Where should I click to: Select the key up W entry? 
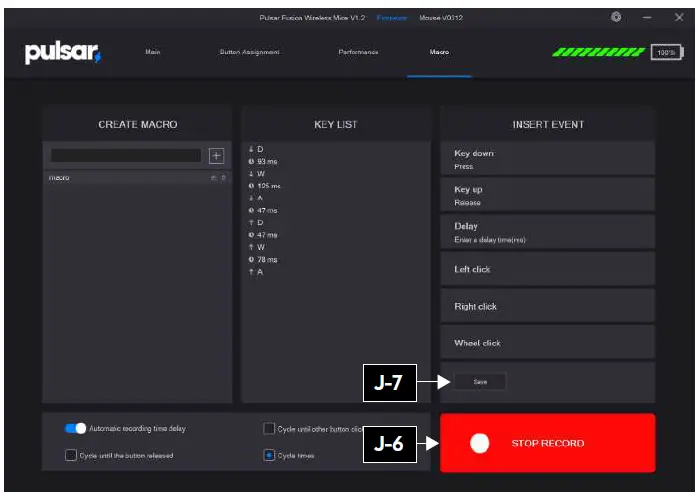click(x=257, y=247)
